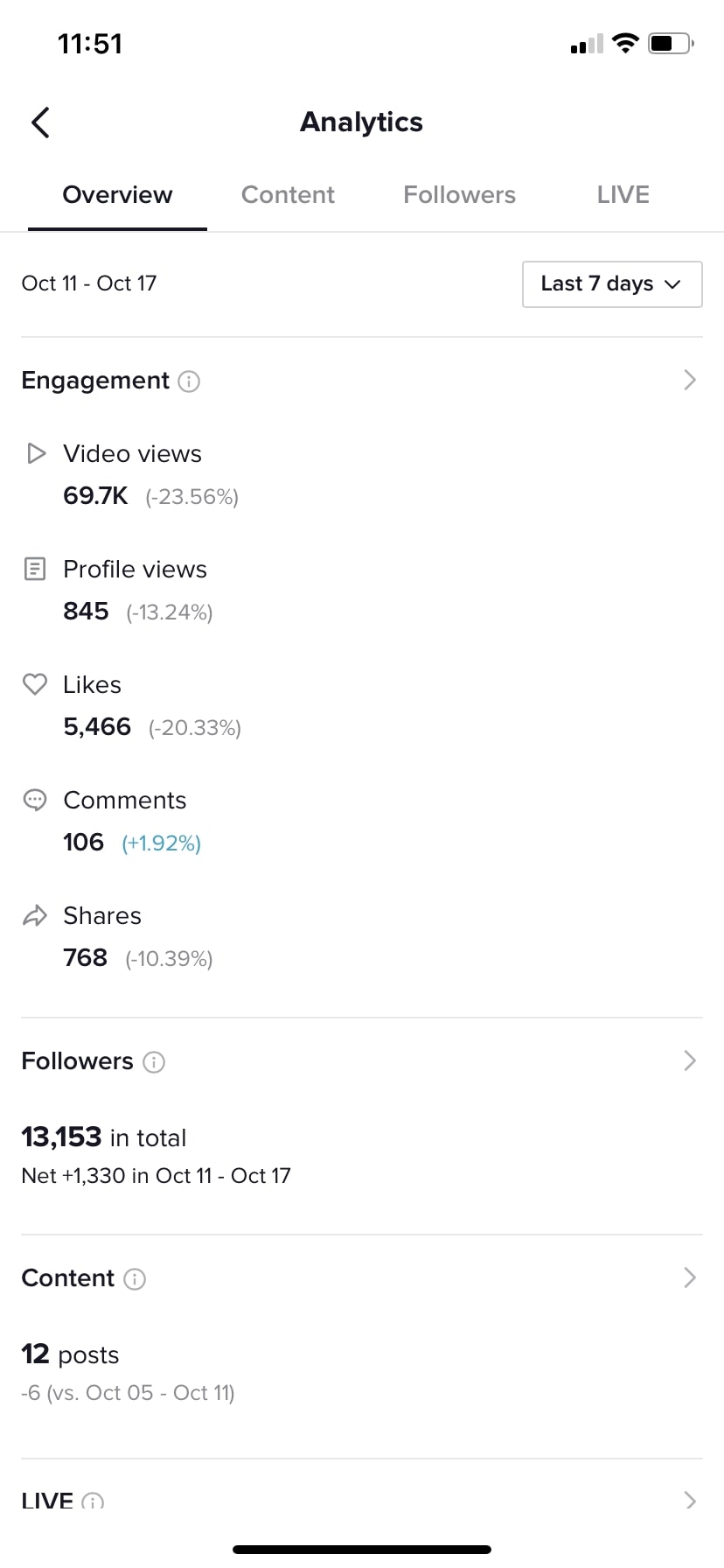Tap the info icon beside LIVE heading
724x1568 pixels.
[93, 1501]
